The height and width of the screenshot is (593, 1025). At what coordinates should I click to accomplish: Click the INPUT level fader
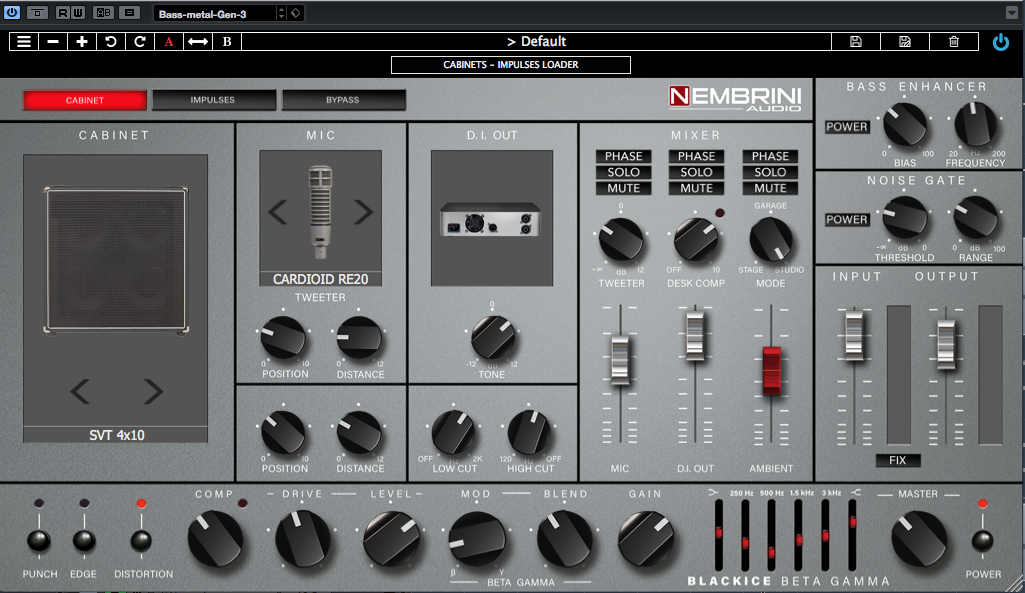point(854,335)
